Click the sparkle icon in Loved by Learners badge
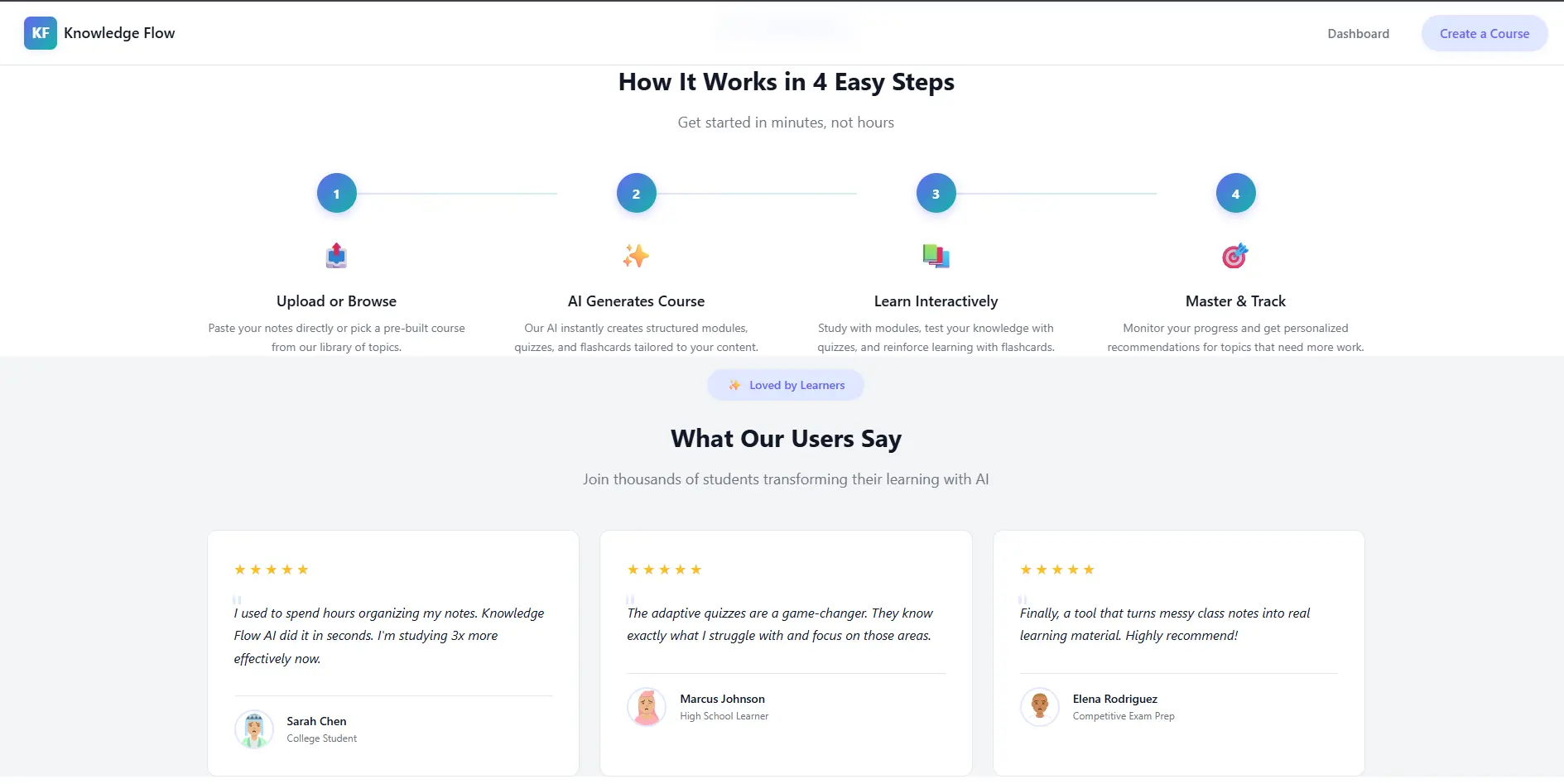Viewport: 1564px width, 784px height. point(735,384)
